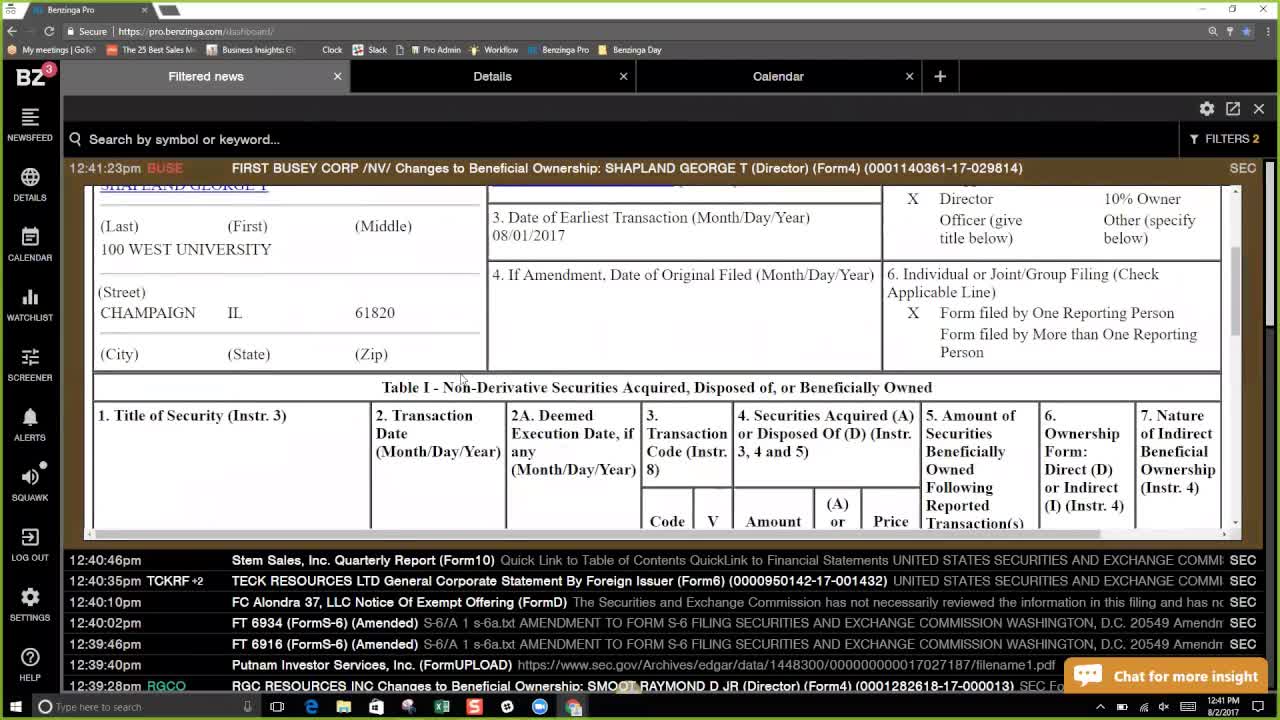Open the Alerts bell section
The image size is (1280, 720).
click(30, 424)
